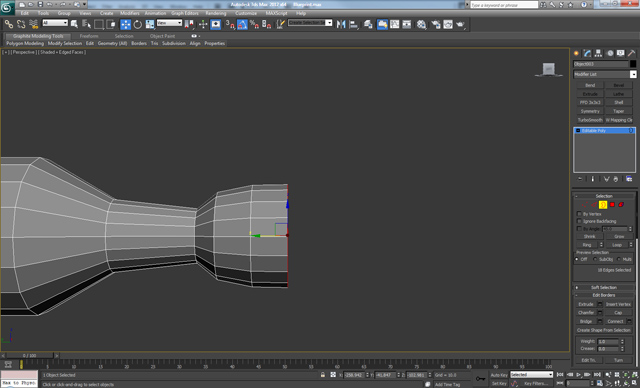Screen dimensions: 640x388
Task: Click the Weight value field
Action: coord(608,341)
